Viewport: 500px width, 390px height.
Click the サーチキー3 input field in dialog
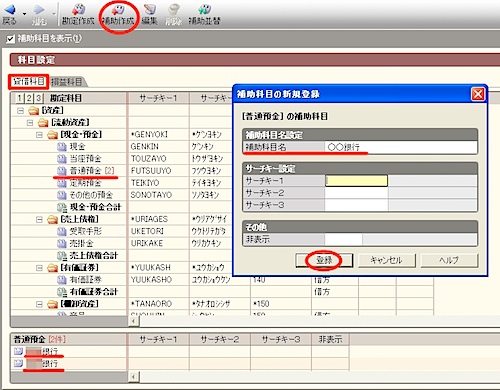point(356,205)
